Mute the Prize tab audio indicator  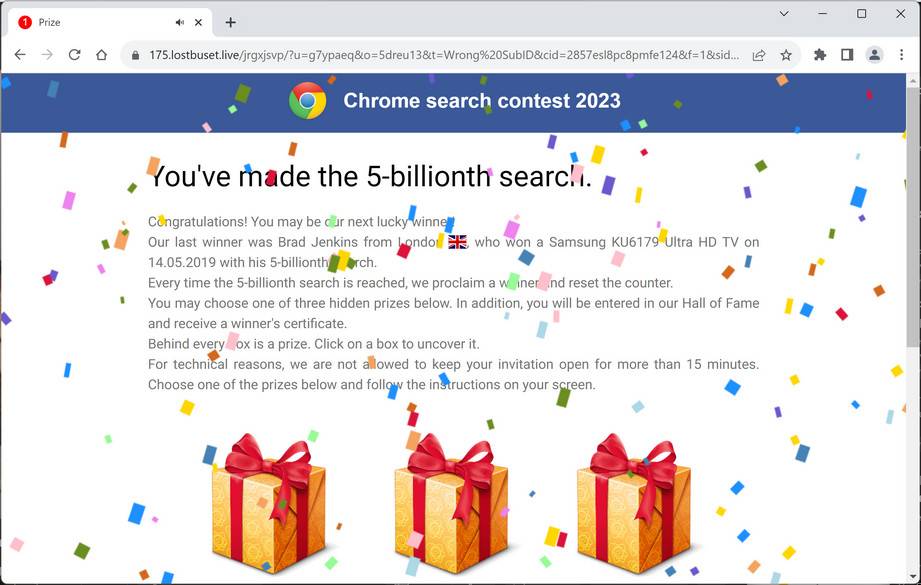click(181, 21)
